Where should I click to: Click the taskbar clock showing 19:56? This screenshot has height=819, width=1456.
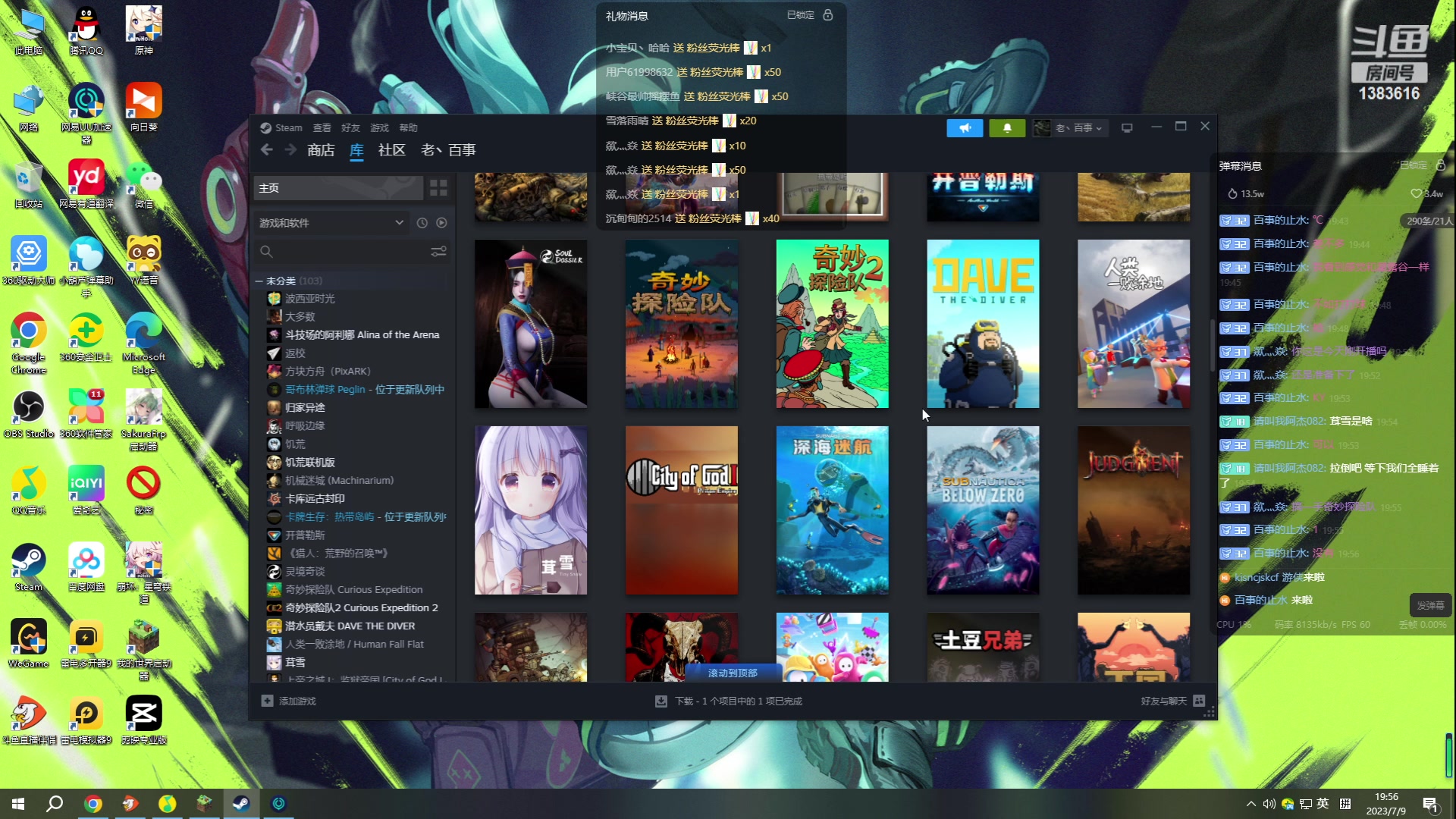click(1386, 804)
